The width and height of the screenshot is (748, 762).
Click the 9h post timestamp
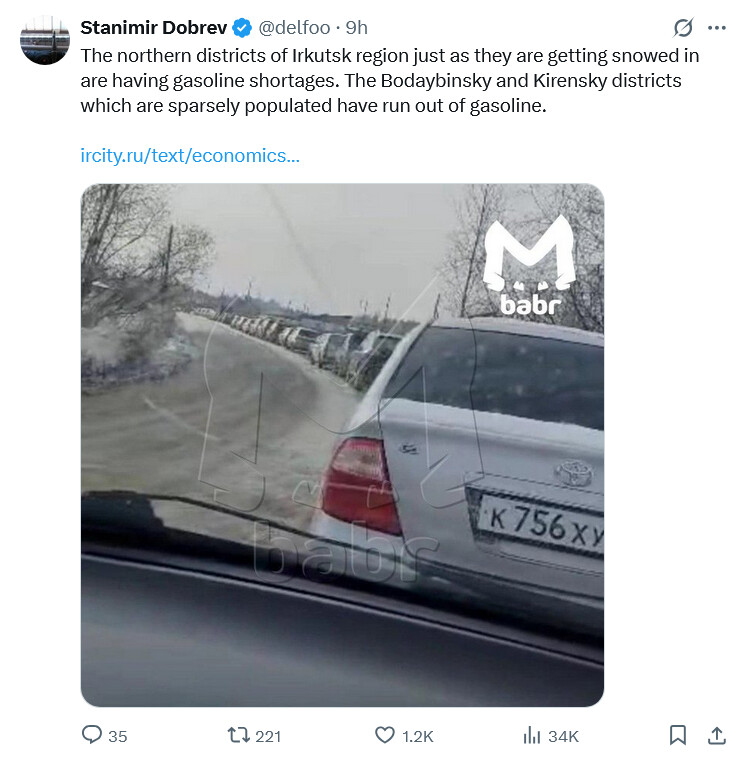(356, 28)
